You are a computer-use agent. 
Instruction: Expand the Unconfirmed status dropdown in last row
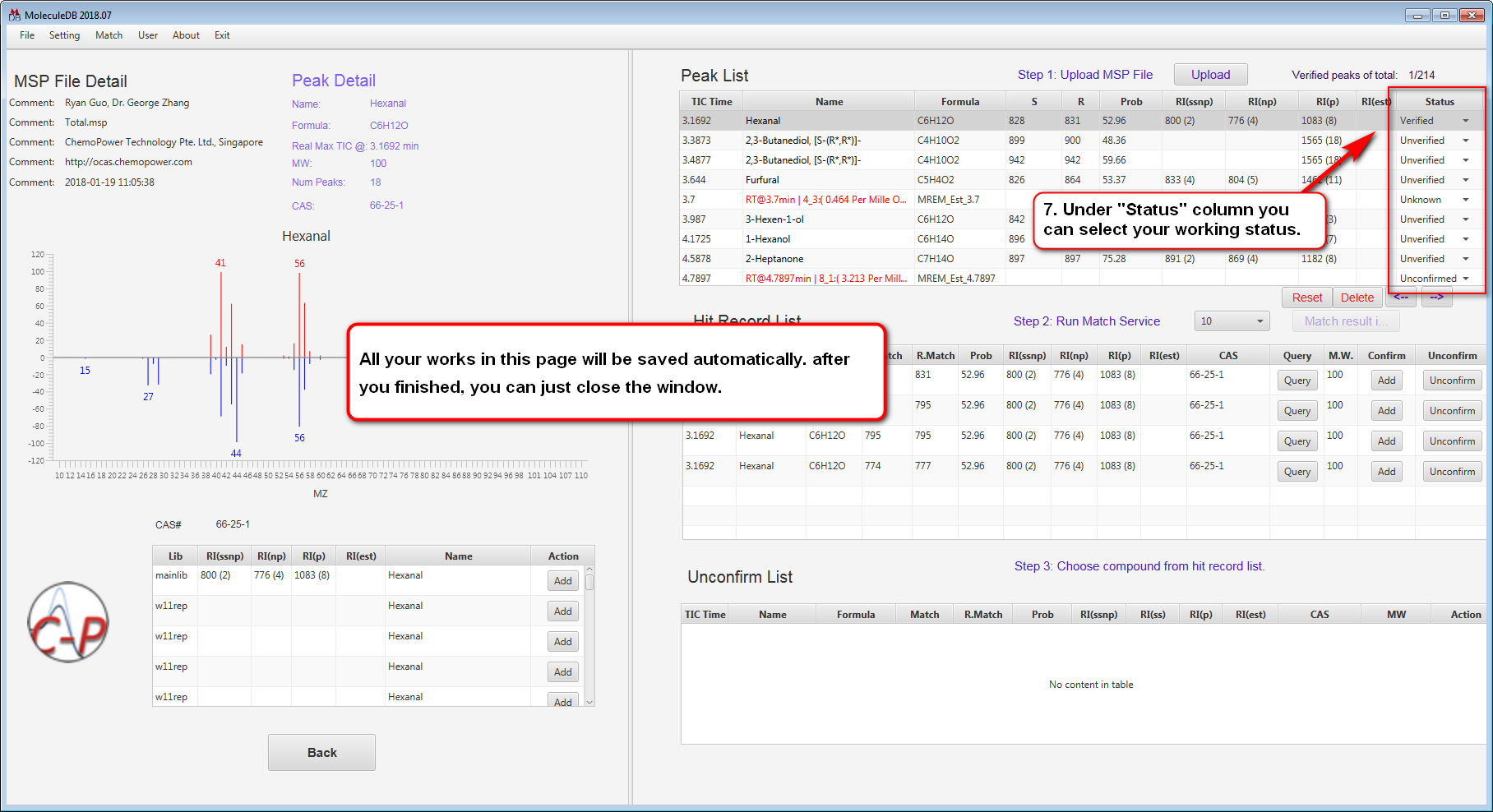(x=1465, y=279)
